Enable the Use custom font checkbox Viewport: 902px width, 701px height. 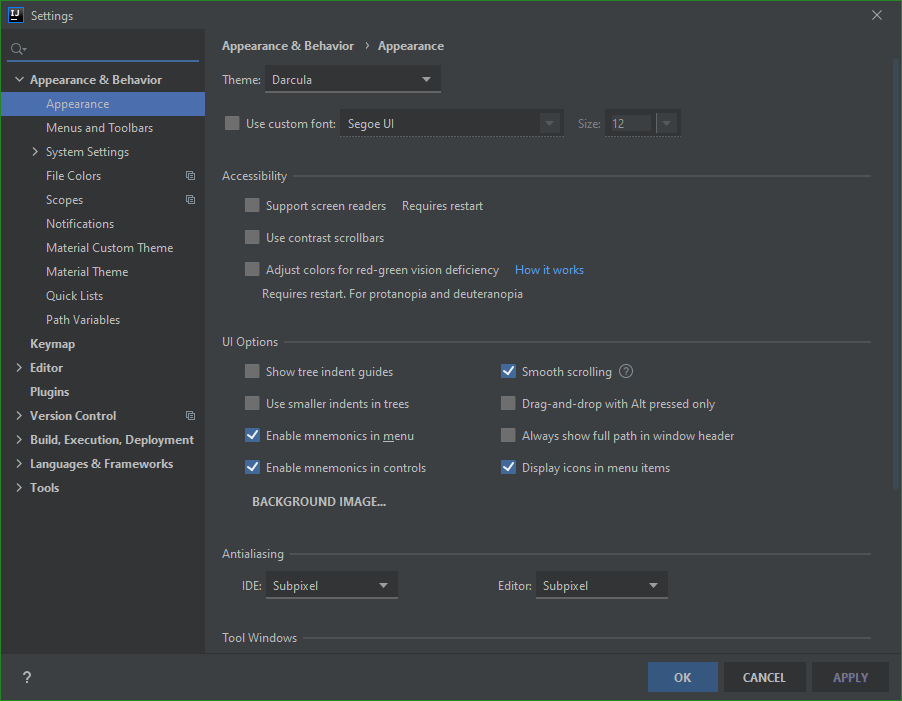tap(232, 123)
